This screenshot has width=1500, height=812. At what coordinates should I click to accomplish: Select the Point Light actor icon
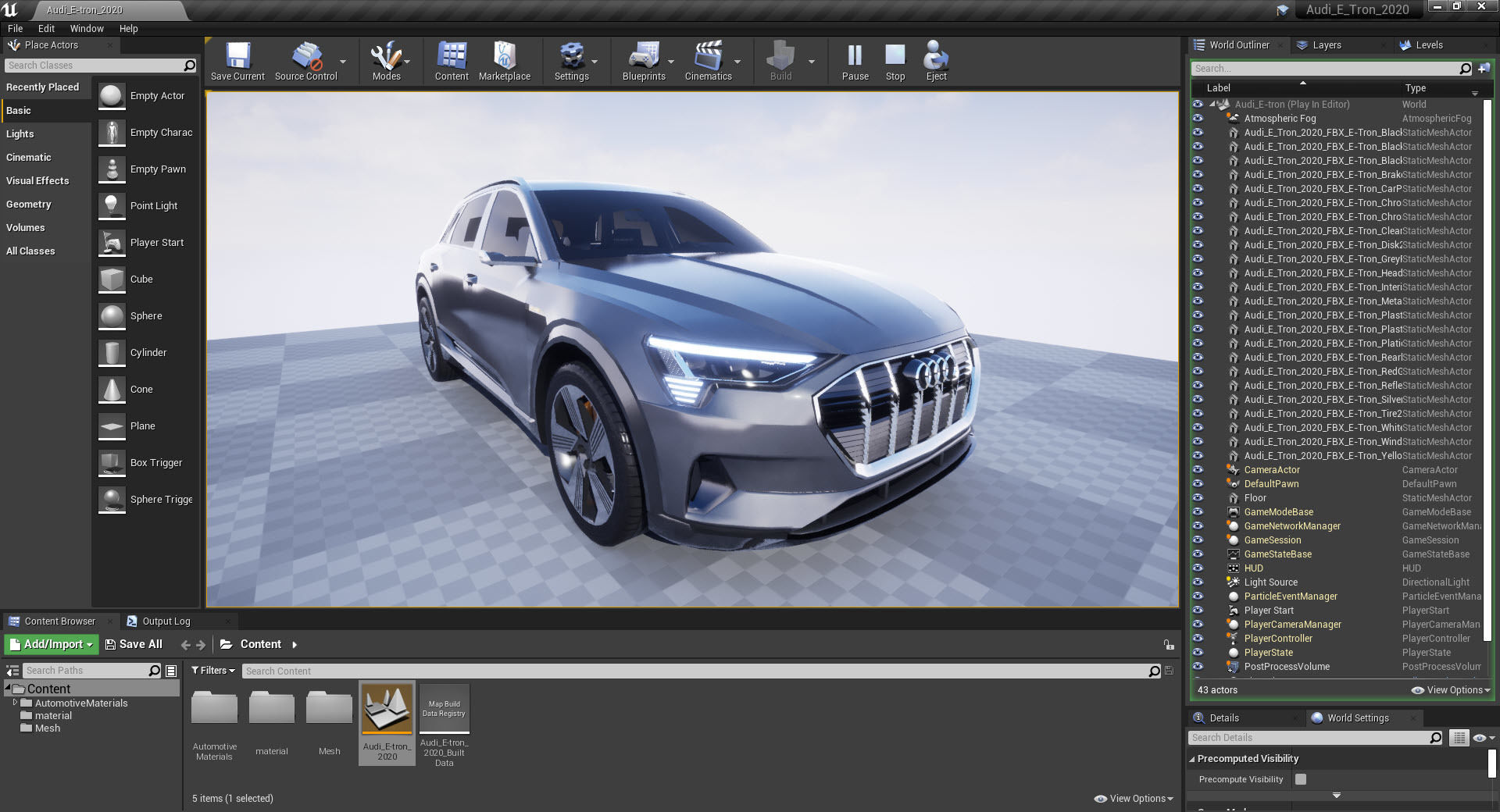[x=112, y=206]
